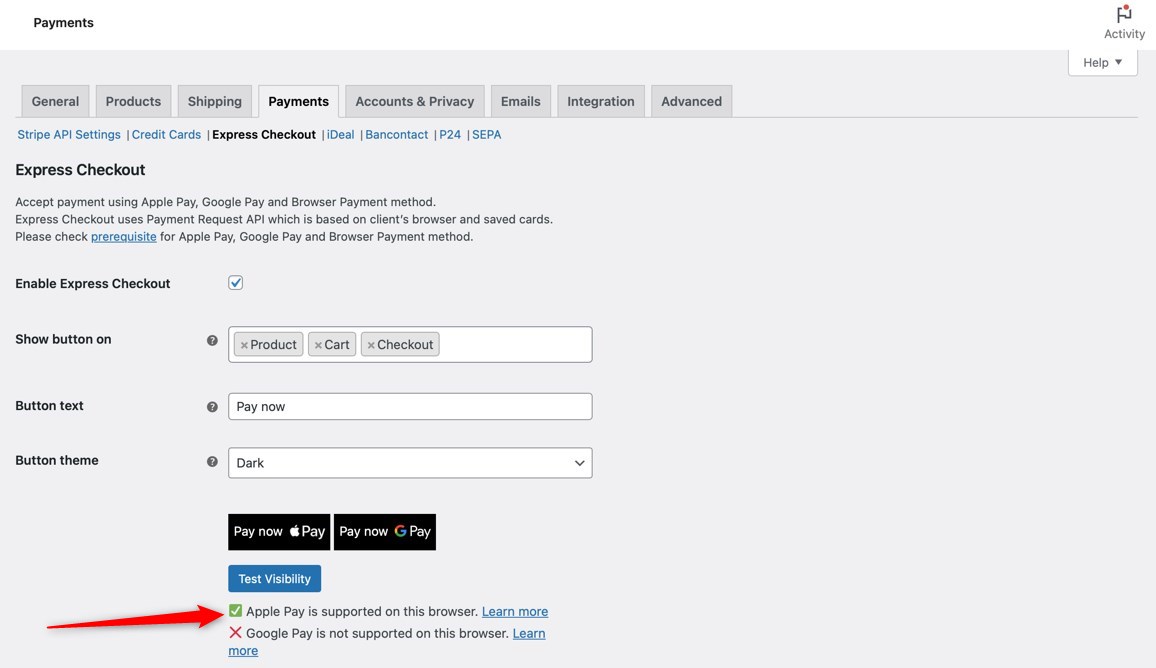Click the Test Visibility button
Screen dimensions: 1156x668
(x=274, y=579)
